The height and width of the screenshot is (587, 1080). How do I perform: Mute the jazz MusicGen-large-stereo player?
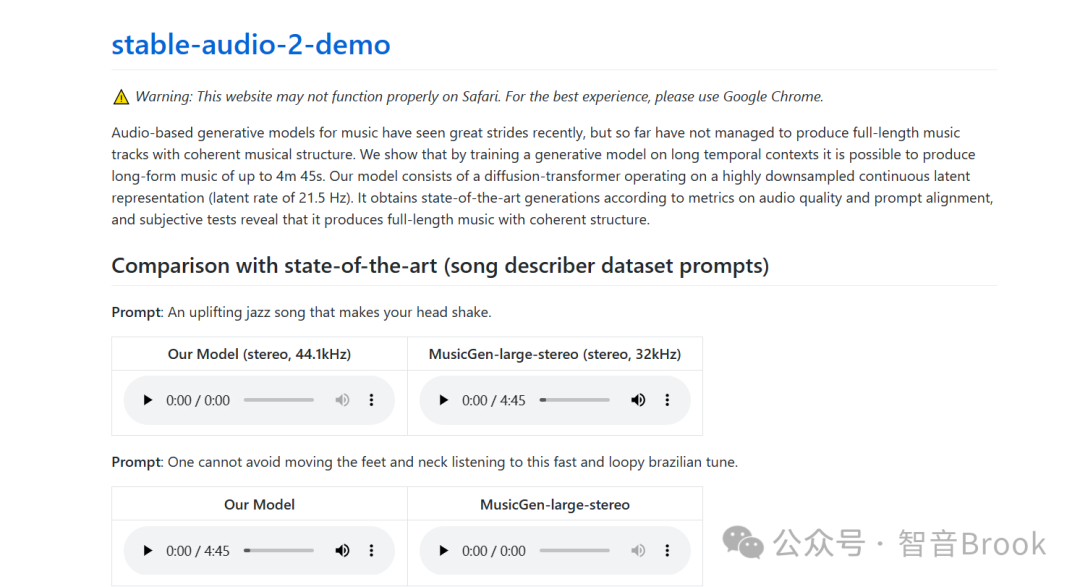tap(638, 400)
